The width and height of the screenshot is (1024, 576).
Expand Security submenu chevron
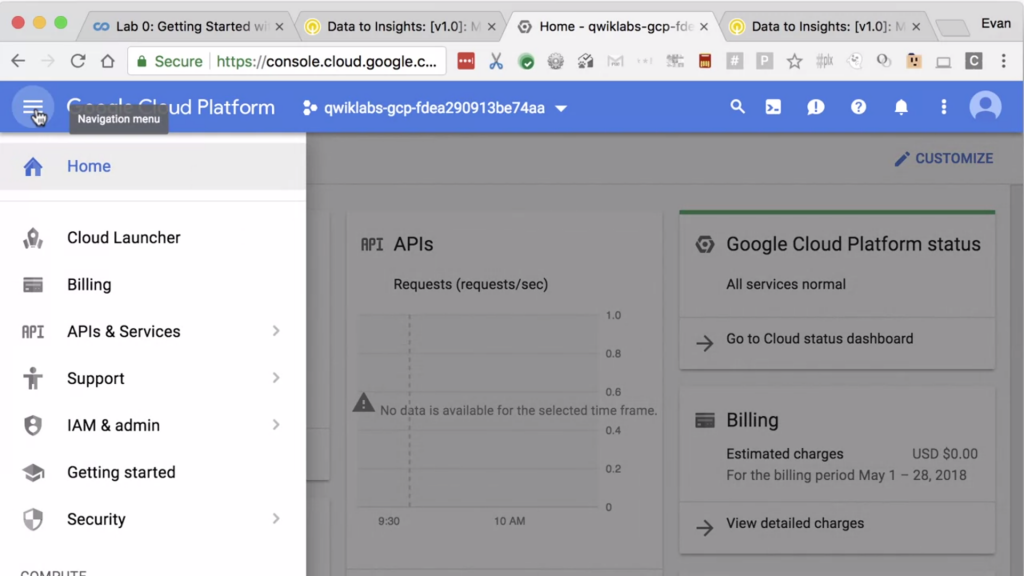click(276, 519)
